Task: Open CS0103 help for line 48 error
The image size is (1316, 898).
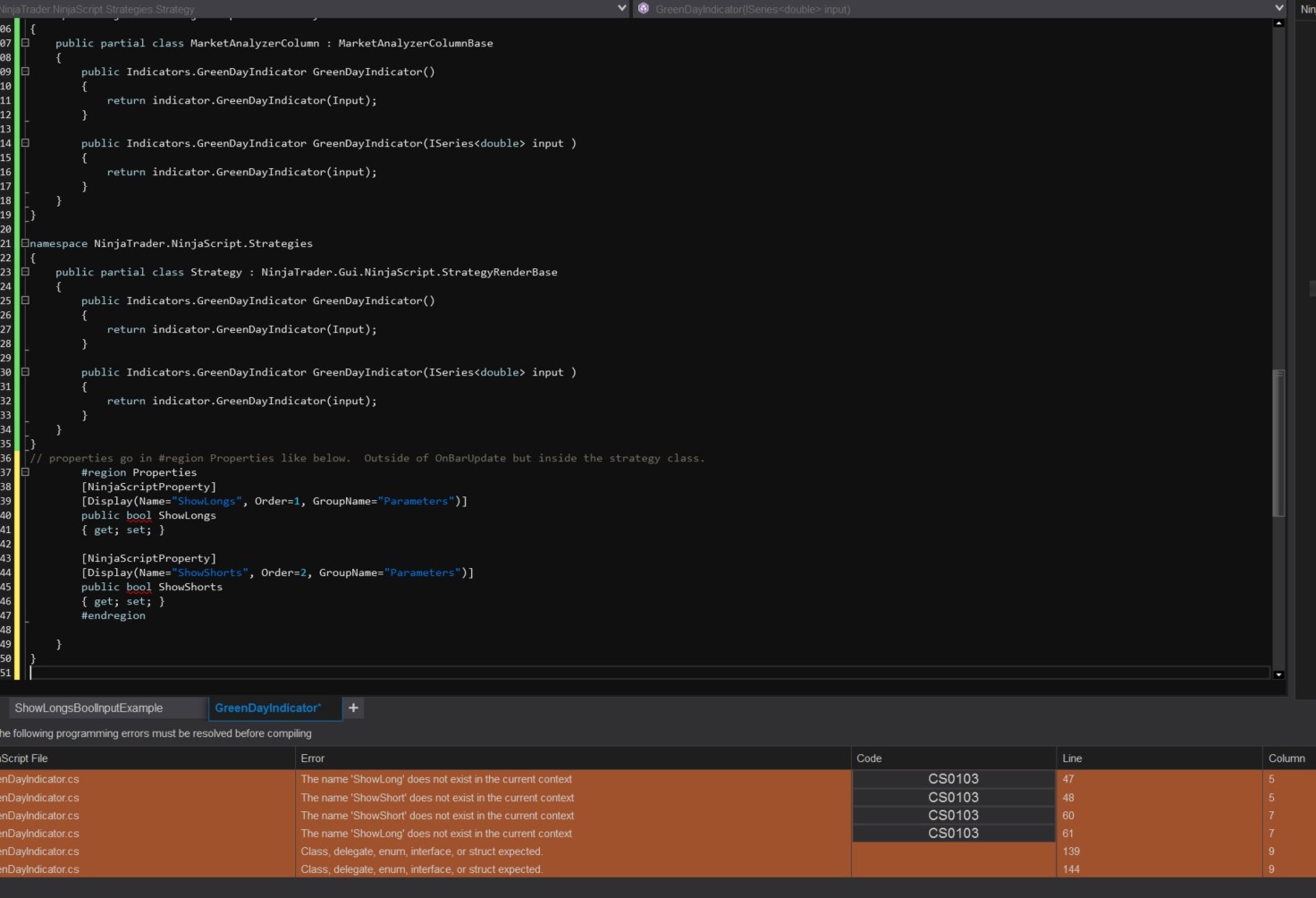Action: [953, 797]
